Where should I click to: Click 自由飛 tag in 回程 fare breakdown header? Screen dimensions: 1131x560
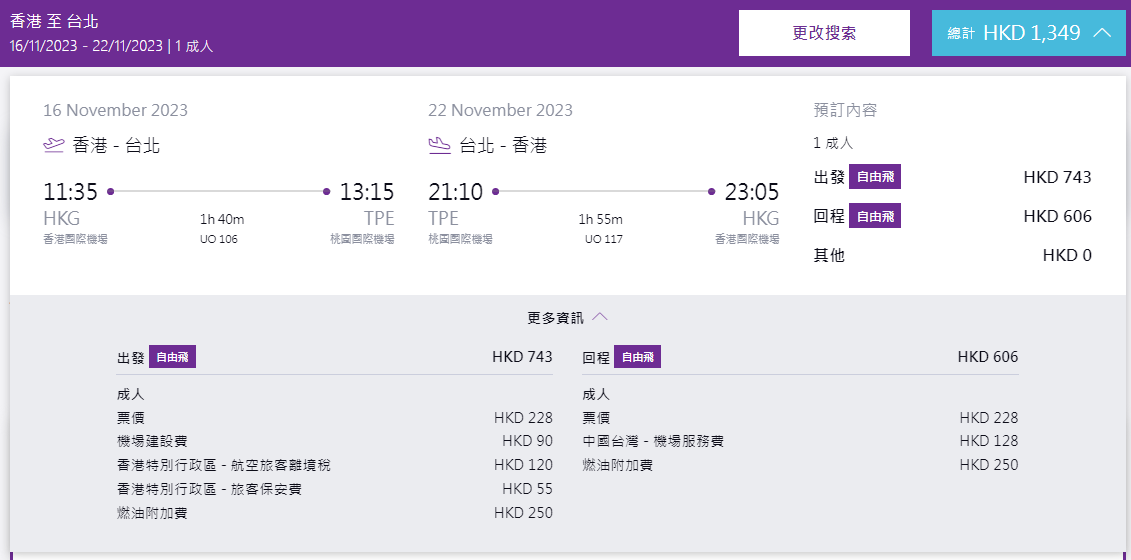637,357
